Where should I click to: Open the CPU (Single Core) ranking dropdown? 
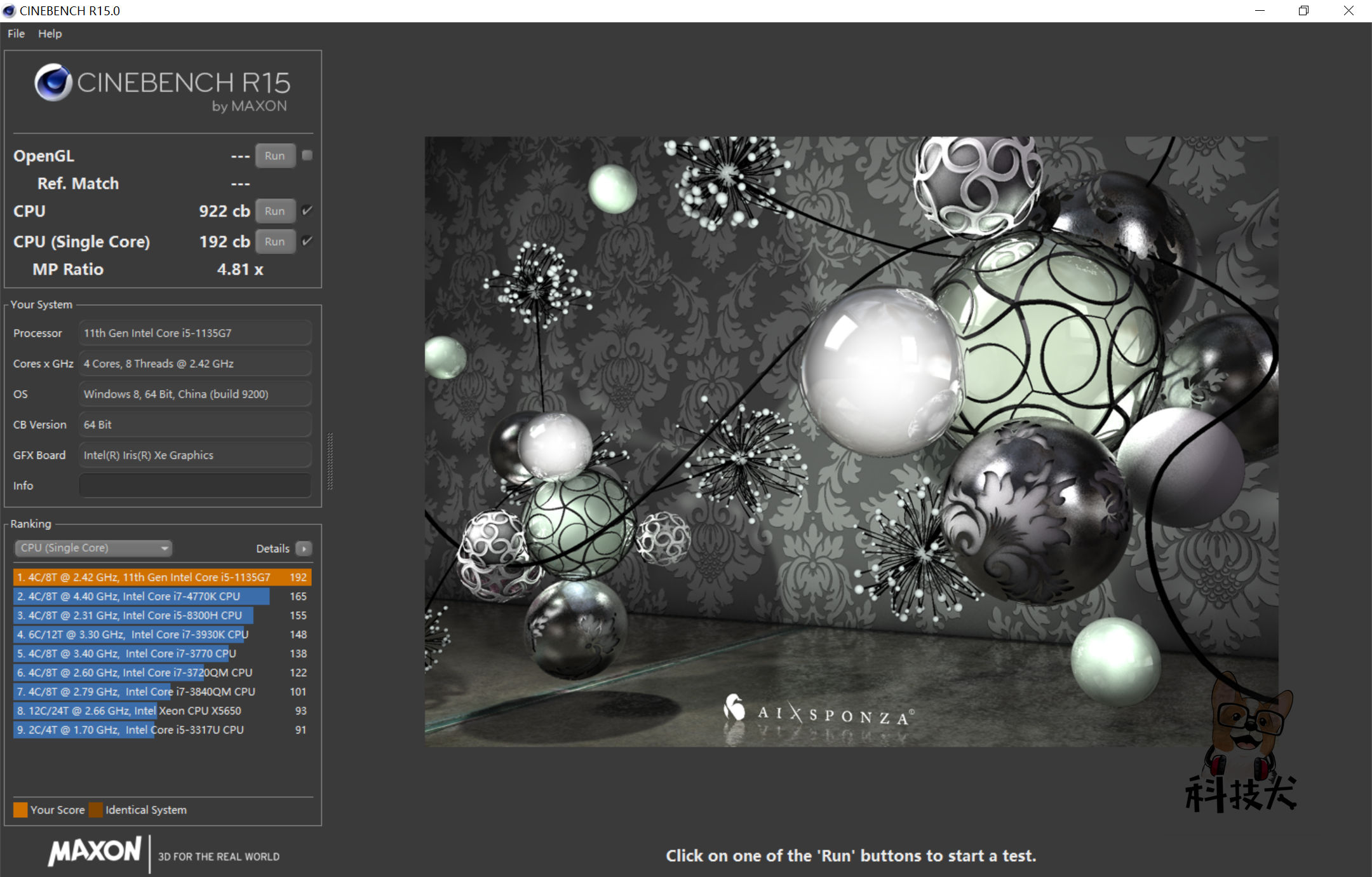(94, 548)
